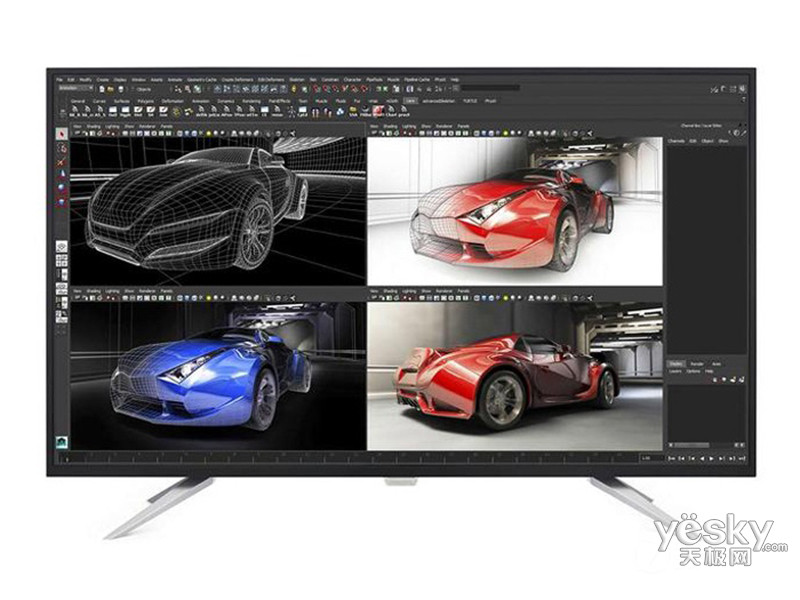800x600 pixels.
Task: Switch to Single Perspective View layout
Action: [x=61, y=247]
